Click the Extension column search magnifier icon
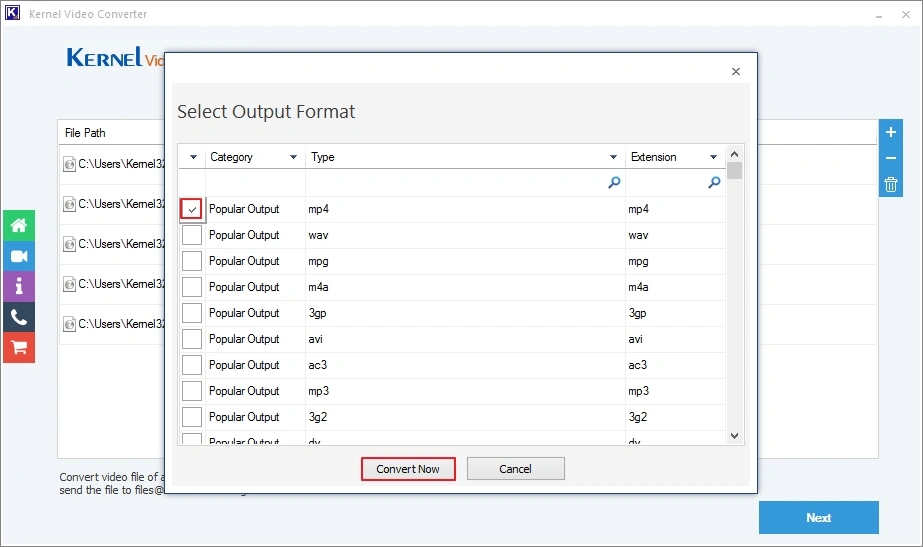Viewport: 923px width, 547px height. [x=714, y=183]
